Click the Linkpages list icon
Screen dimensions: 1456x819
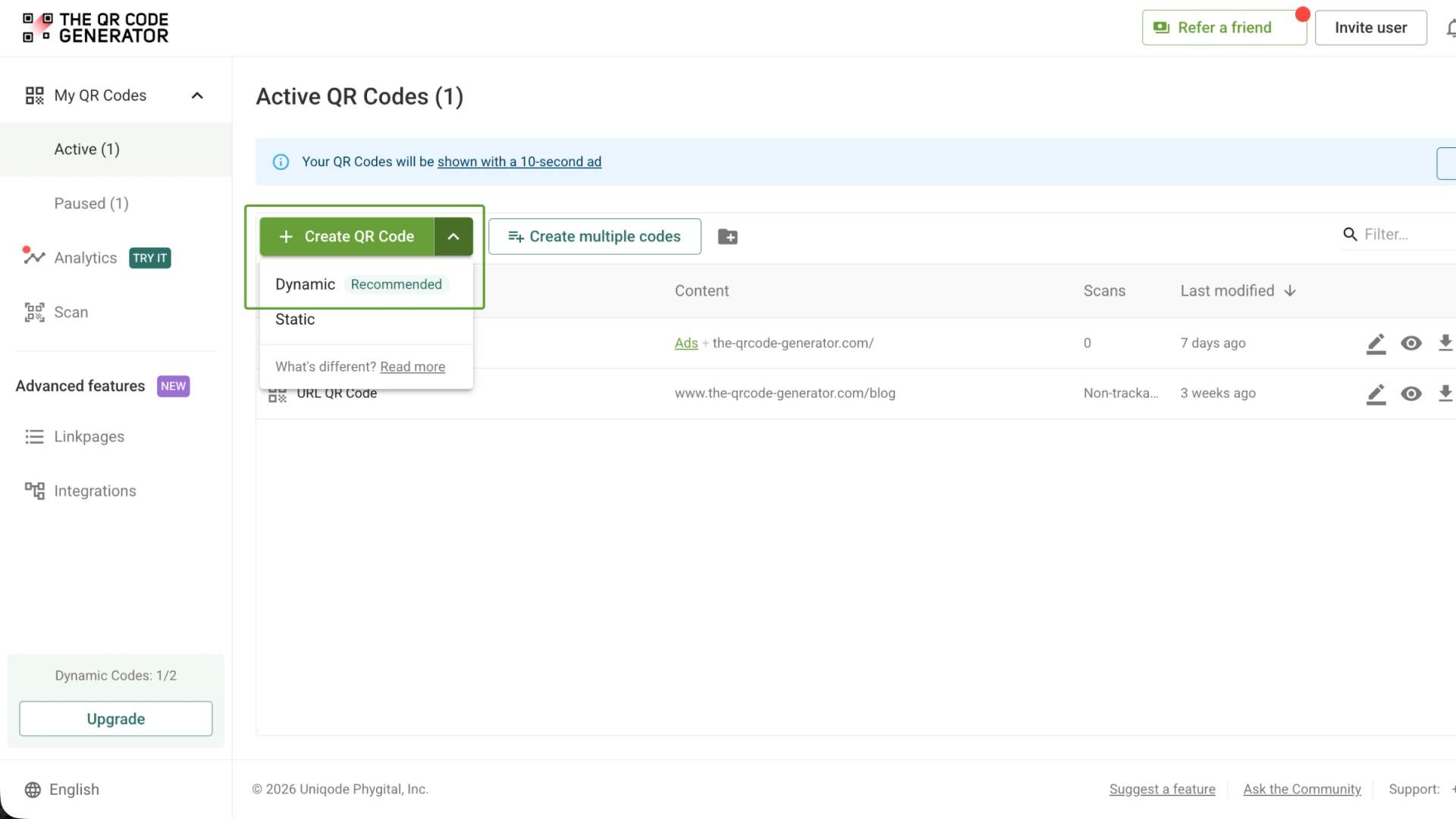pyautogui.click(x=34, y=437)
